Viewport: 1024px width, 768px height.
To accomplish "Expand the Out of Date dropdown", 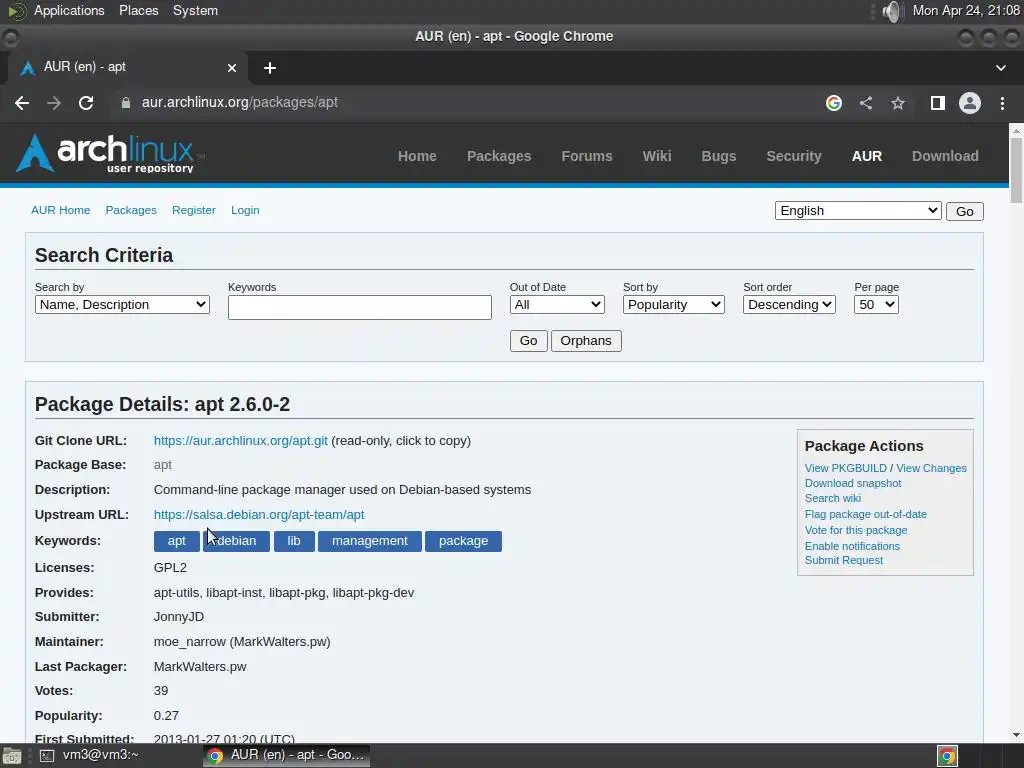I will [x=557, y=305].
